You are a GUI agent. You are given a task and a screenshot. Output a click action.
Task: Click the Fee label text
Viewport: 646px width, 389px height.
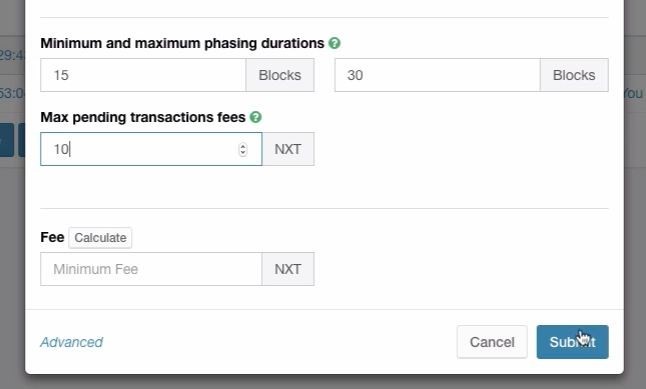[52, 237]
